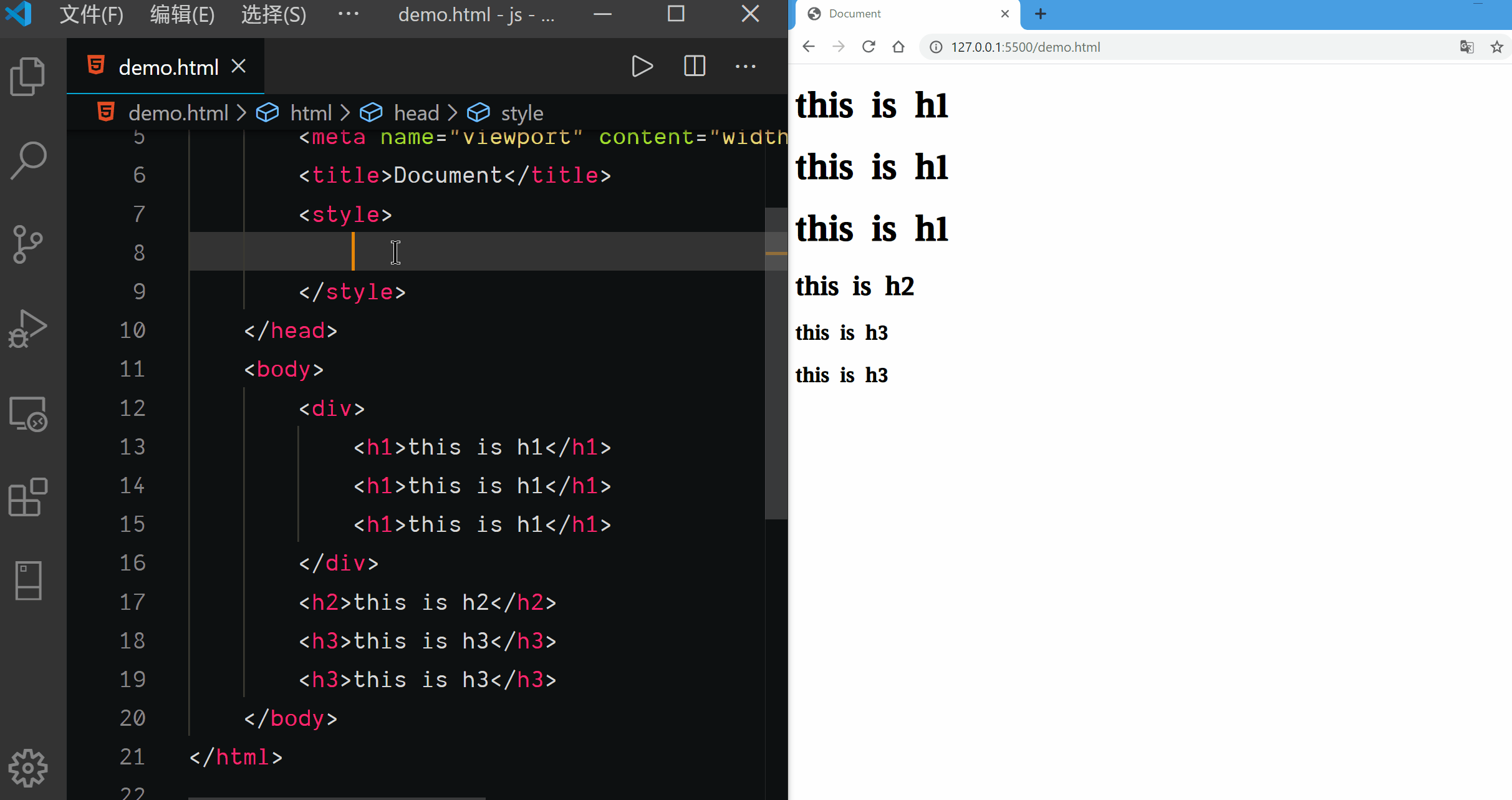
Task: Click the Manage gear icon
Action: point(28,768)
